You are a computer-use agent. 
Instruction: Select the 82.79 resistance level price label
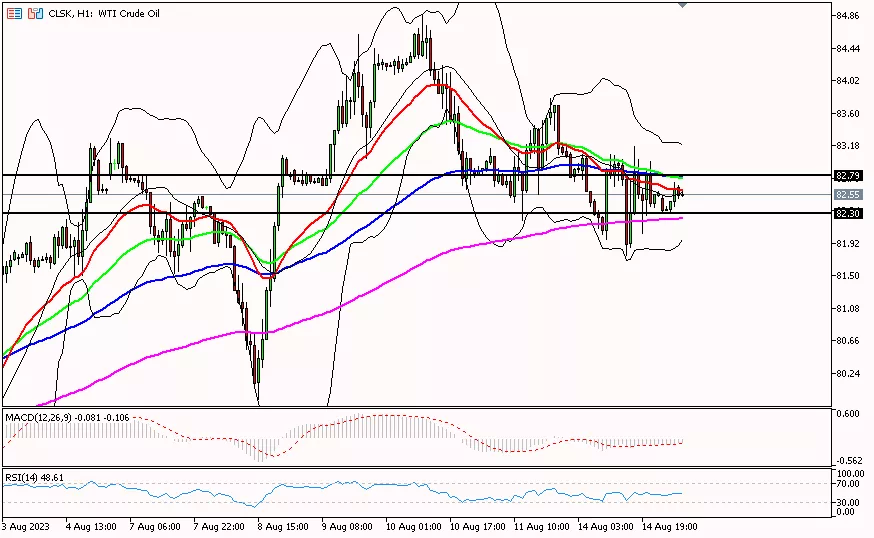pyautogui.click(x=848, y=176)
